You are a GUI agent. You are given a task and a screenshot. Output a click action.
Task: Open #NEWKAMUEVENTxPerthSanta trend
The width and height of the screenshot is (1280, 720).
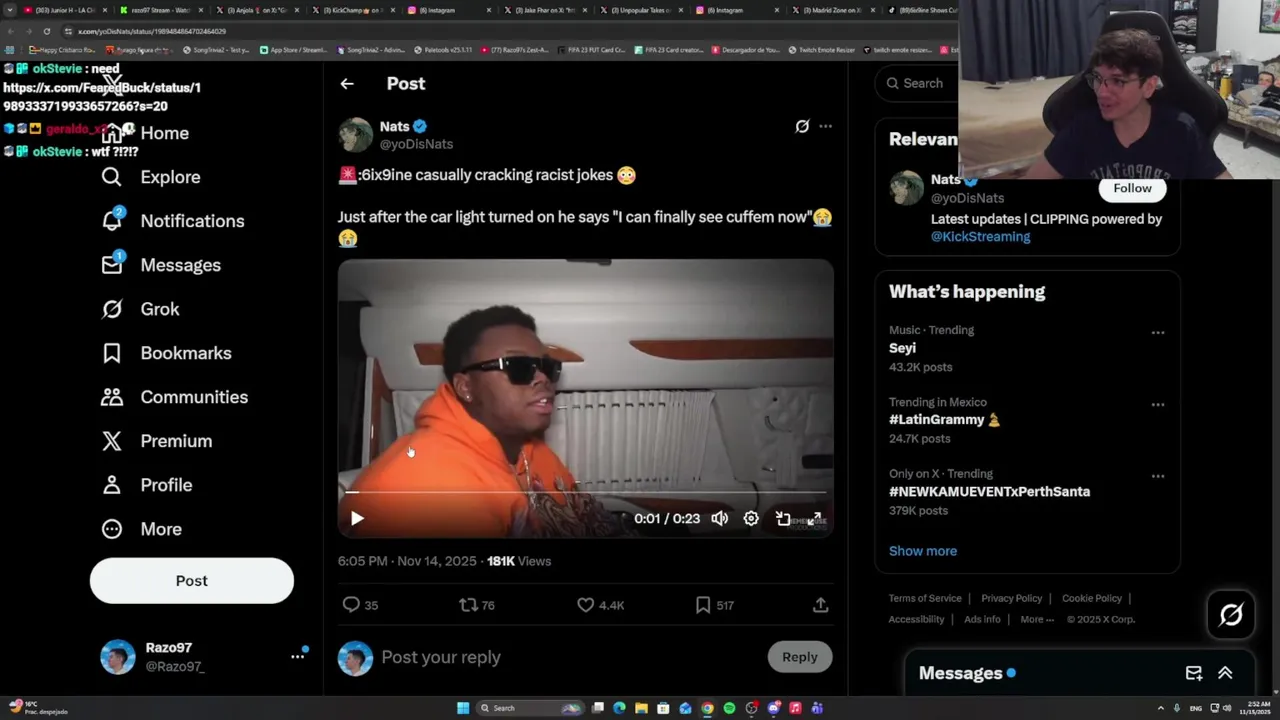pos(989,492)
